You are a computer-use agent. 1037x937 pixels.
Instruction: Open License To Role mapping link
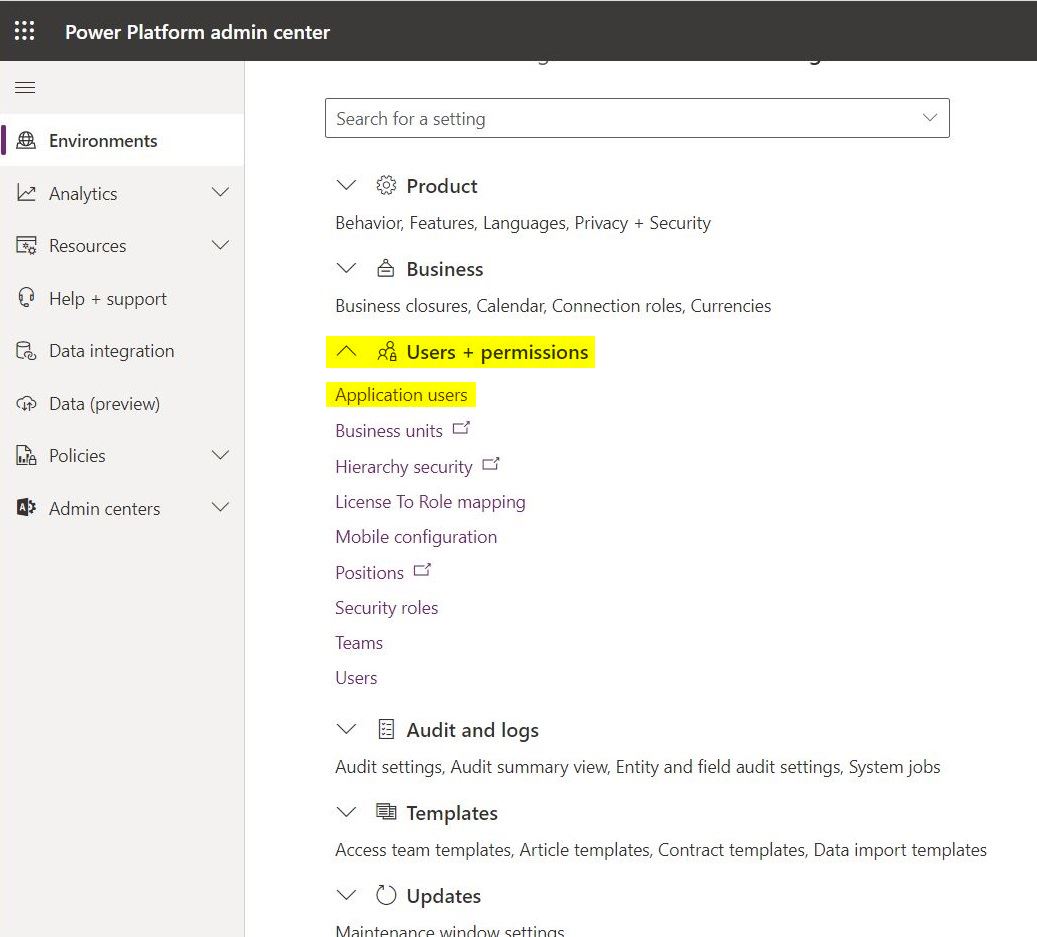tap(430, 502)
